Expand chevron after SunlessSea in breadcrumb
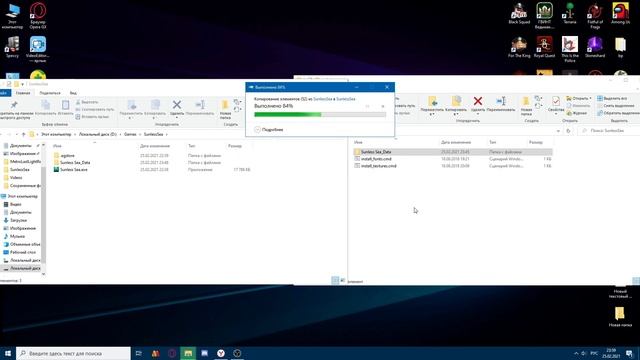640x360 pixels. 167,134
